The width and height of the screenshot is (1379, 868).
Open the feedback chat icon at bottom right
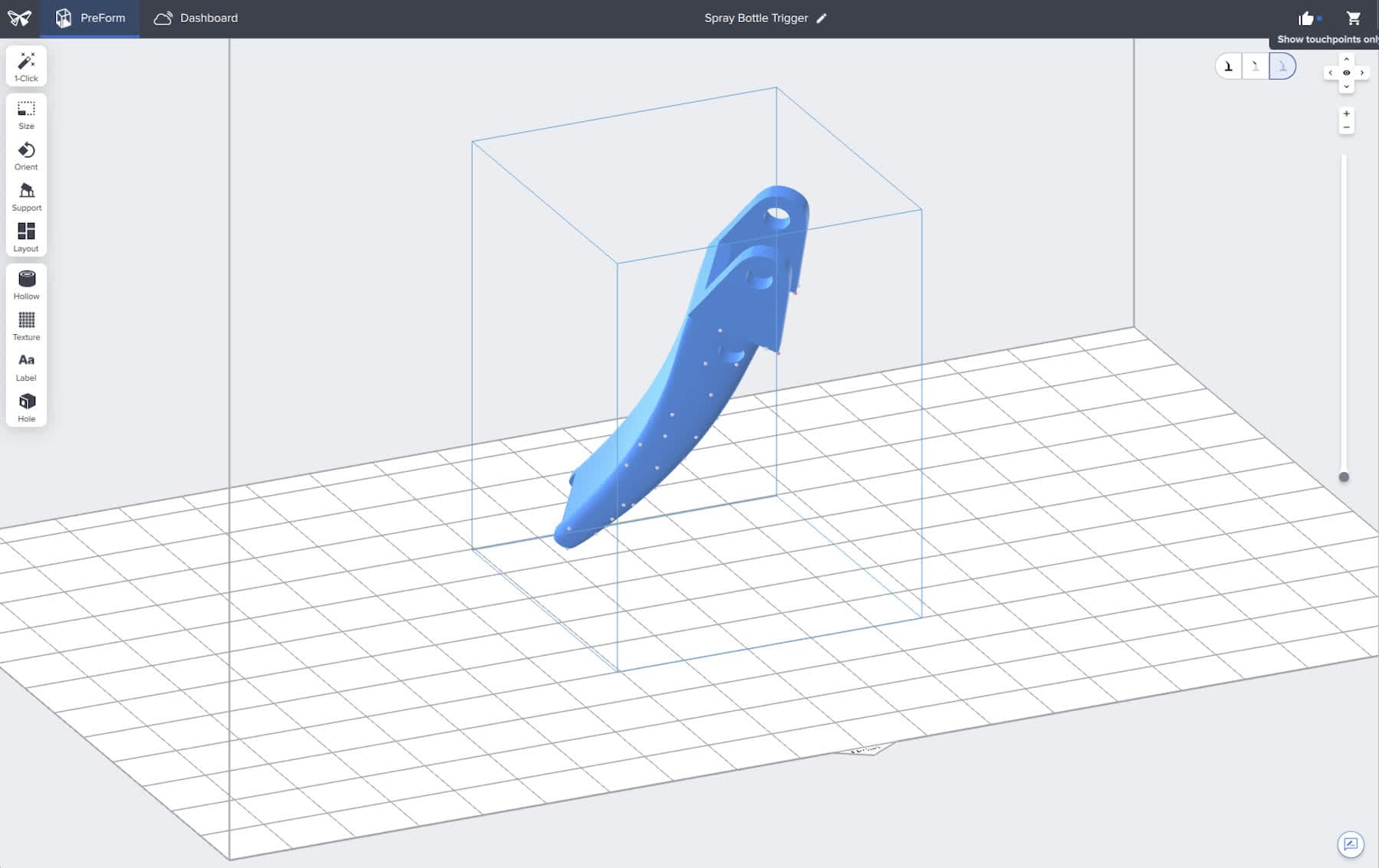click(1351, 844)
